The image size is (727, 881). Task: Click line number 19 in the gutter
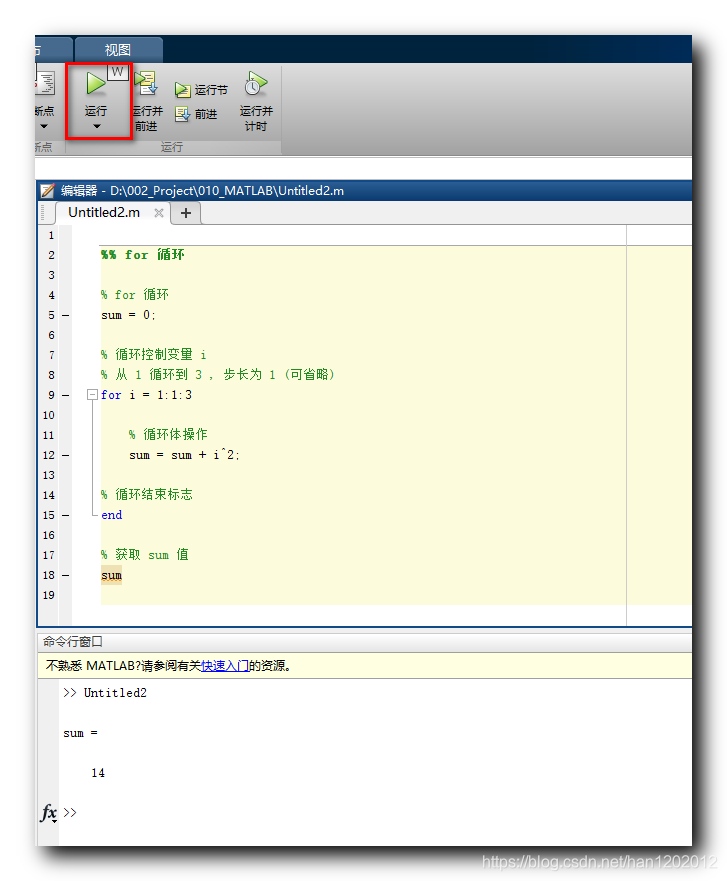(49, 596)
